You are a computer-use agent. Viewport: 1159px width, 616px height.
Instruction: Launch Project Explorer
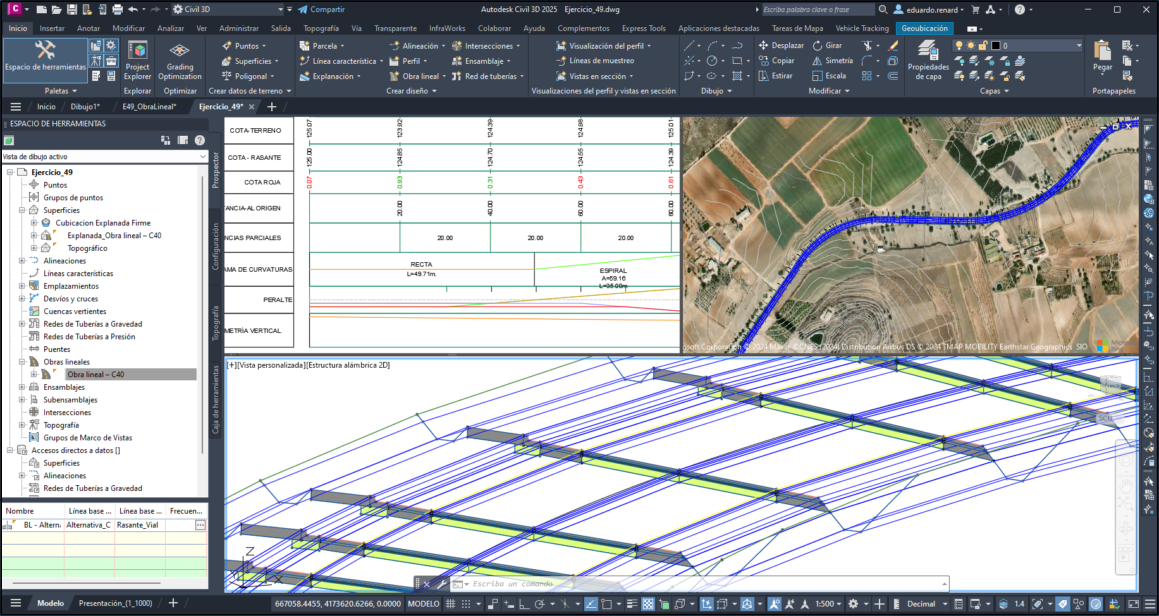click(x=137, y=60)
